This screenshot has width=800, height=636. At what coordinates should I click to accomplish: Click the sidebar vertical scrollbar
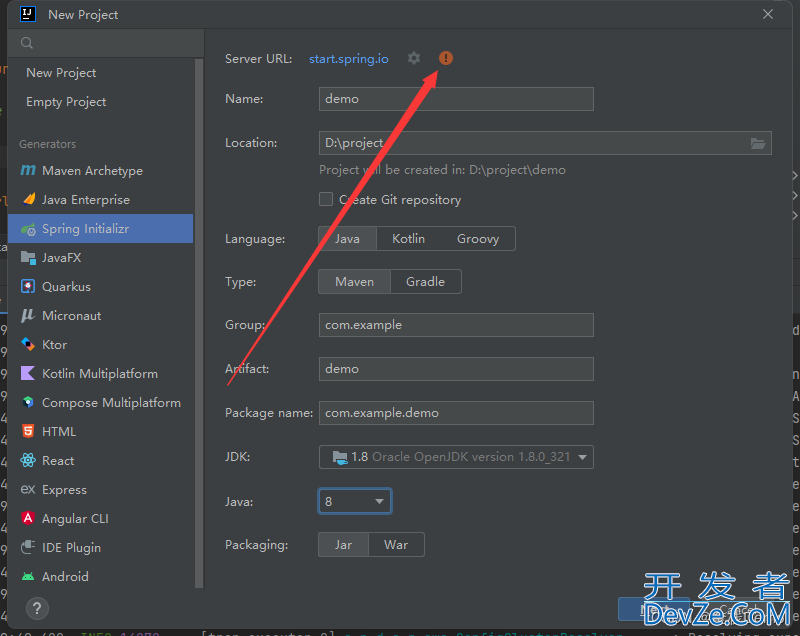199,324
